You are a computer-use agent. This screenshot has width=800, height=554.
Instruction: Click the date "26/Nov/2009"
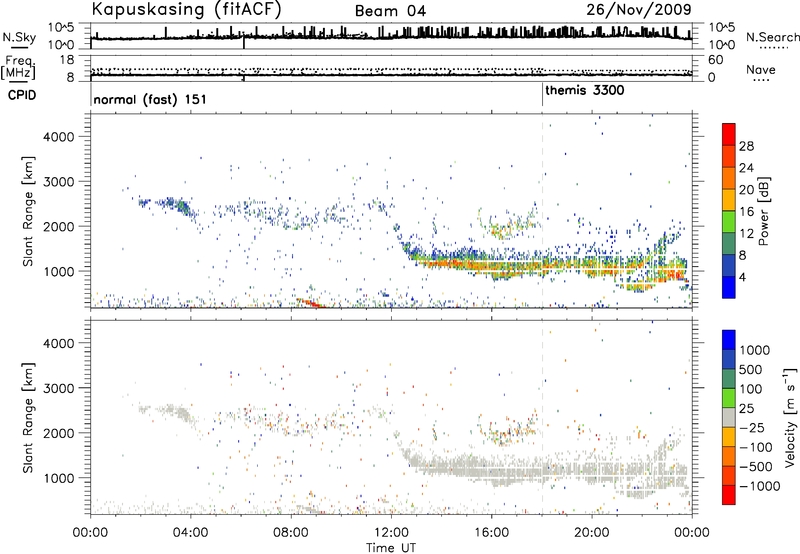click(x=639, y=9)
